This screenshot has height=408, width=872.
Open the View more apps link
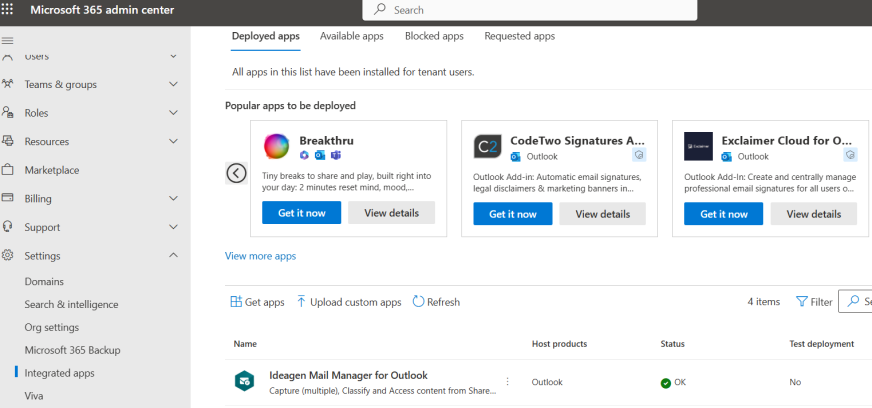(x=260, y=256)
